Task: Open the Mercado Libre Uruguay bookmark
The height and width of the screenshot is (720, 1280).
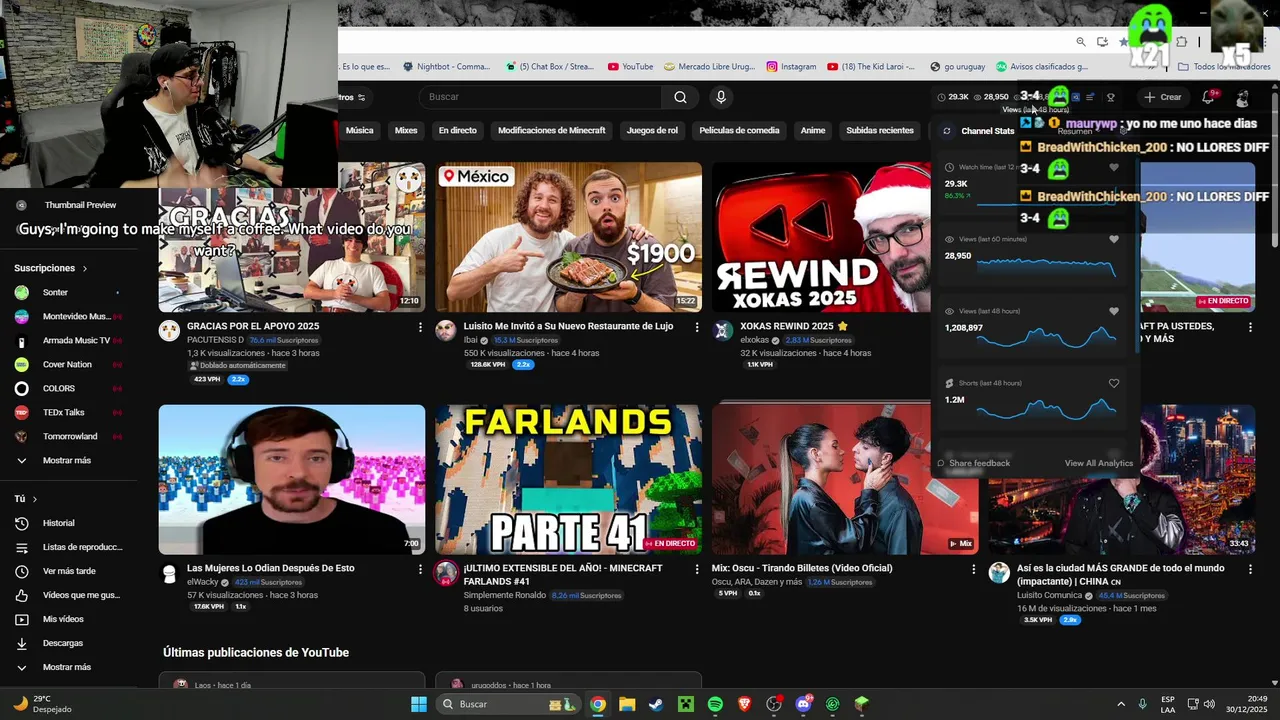Action: pos(709,67)
